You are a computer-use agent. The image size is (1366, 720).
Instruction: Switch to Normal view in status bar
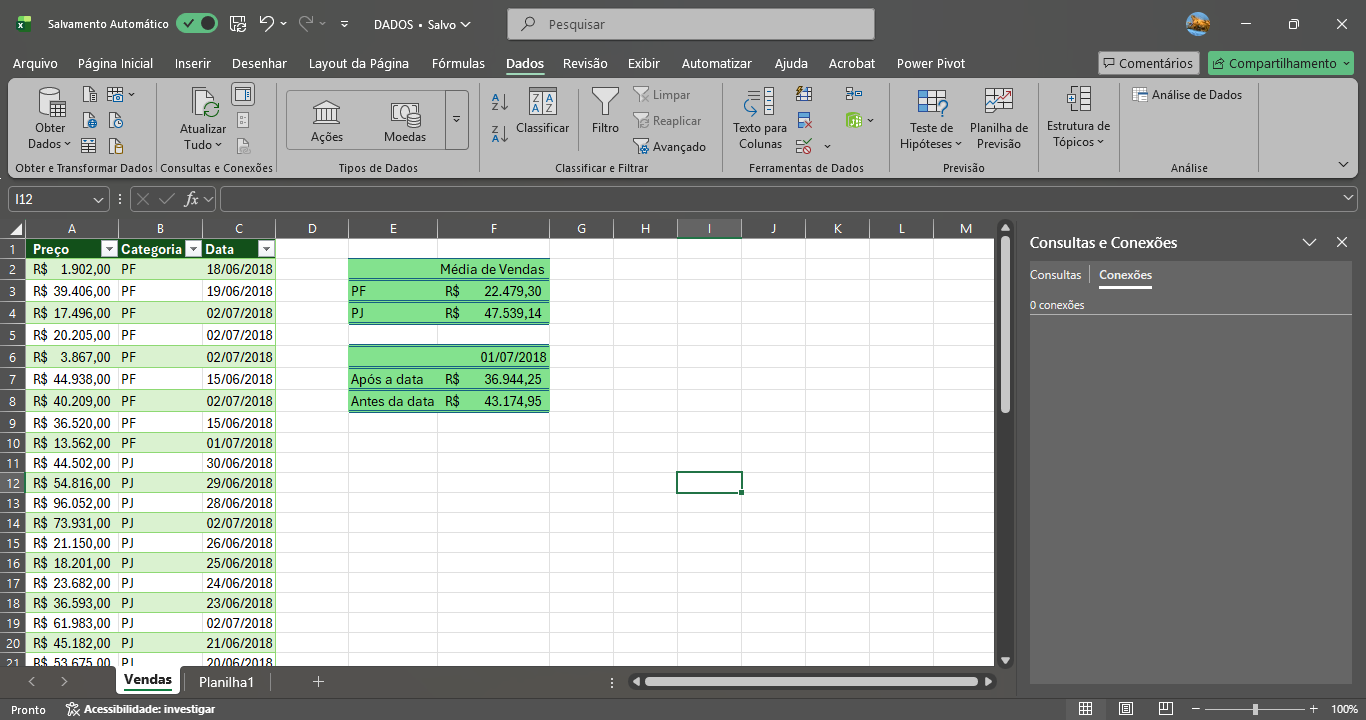point(1085,709)
